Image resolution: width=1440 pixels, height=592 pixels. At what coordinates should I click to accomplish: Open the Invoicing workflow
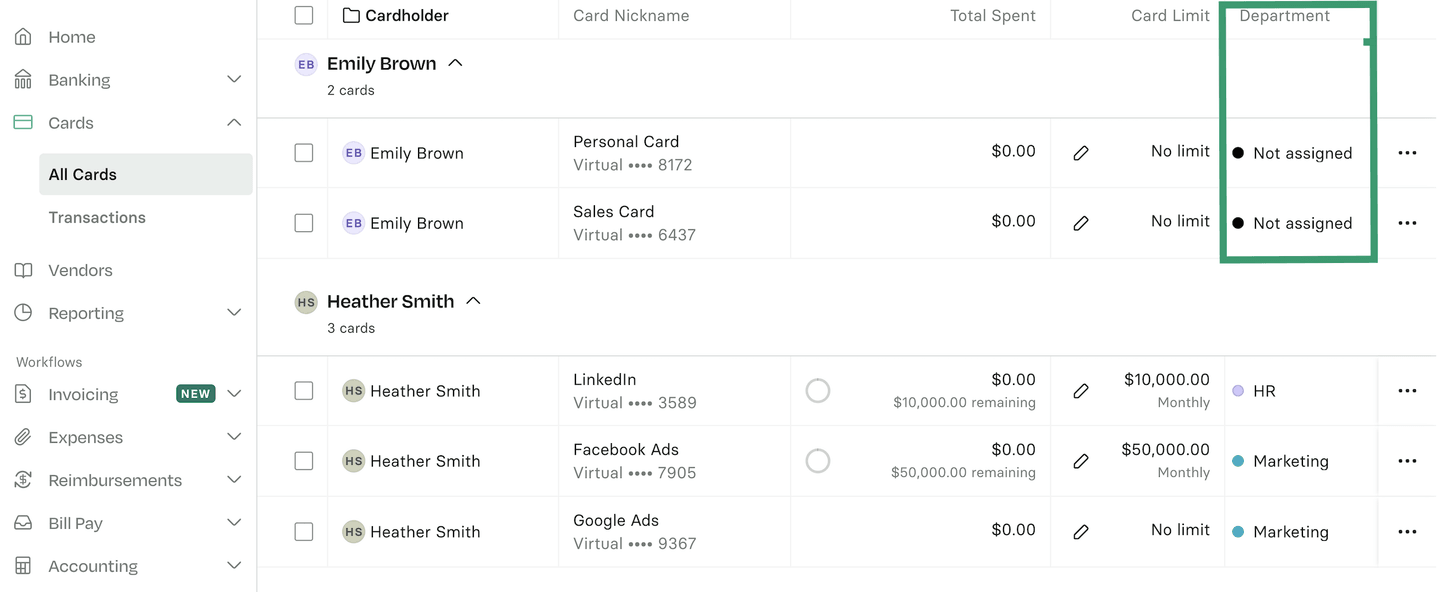tap(83, 394)
